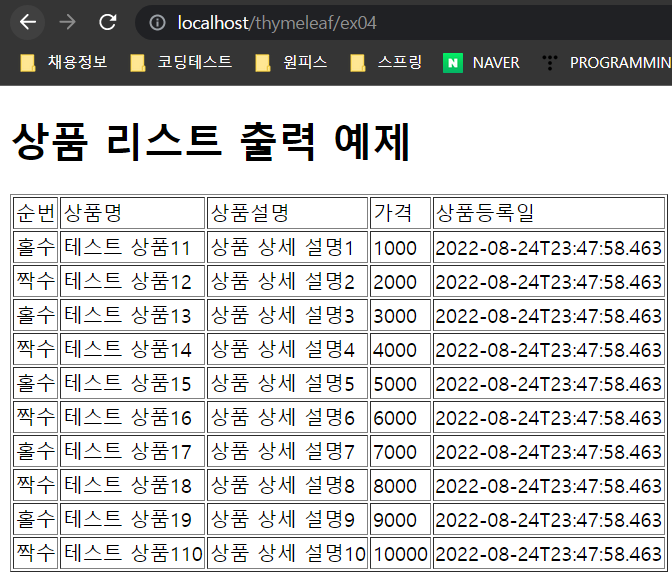Click the 상품 상세 설명10 cell
This screenshot has height=582, width=672.
coord(288,553)
